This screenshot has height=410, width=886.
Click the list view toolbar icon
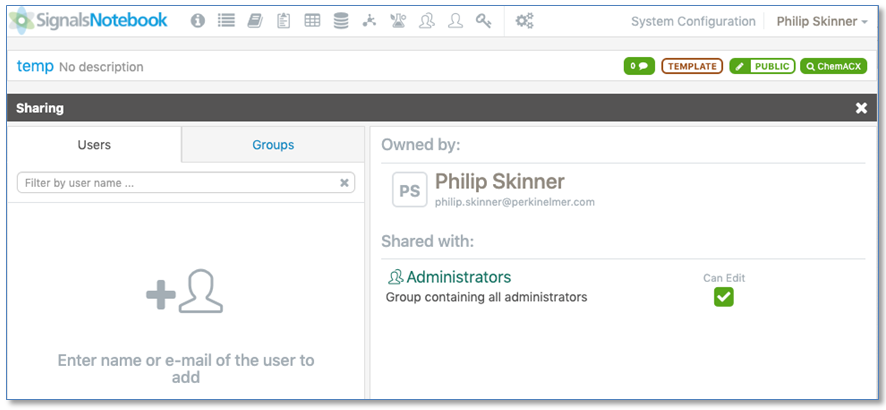(x=226, y=21)
